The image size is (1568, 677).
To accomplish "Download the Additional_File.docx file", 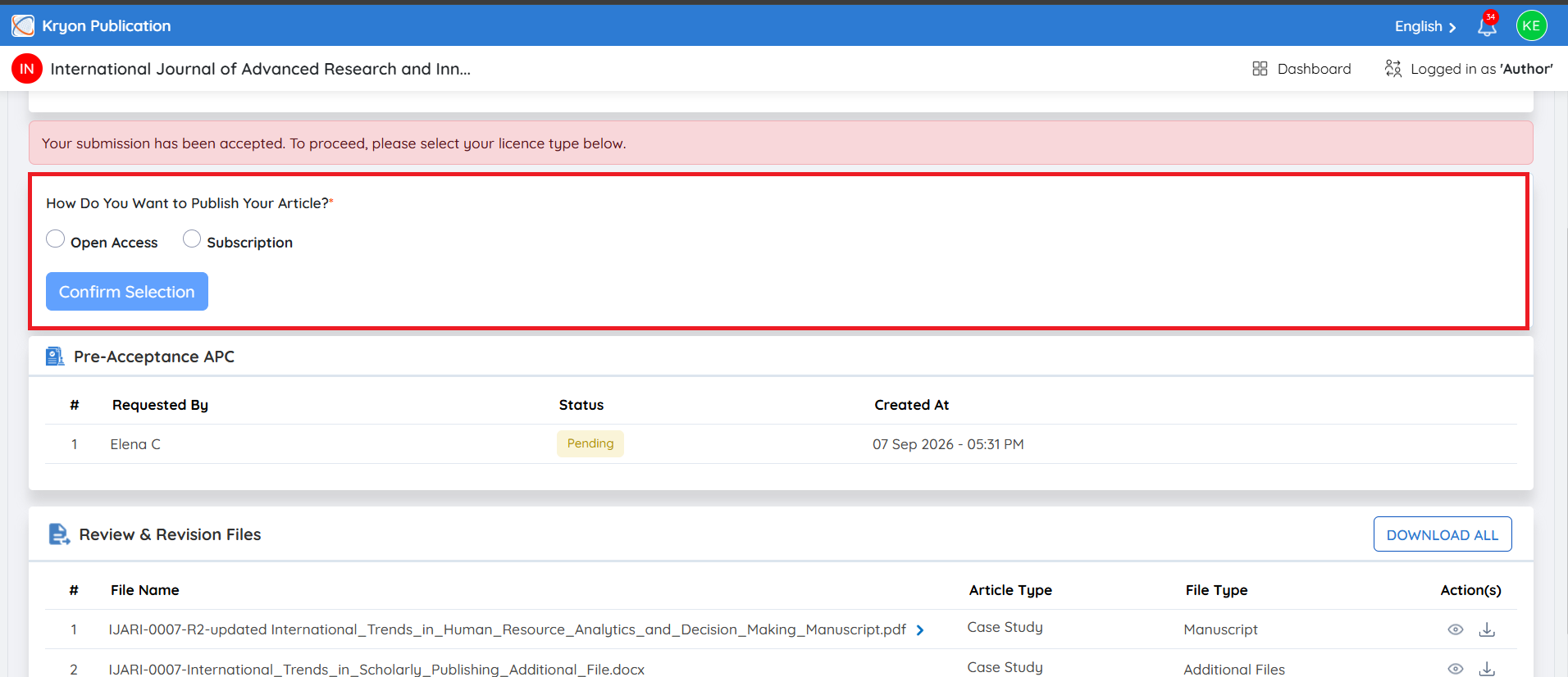I will click(x=1487, y=669).
